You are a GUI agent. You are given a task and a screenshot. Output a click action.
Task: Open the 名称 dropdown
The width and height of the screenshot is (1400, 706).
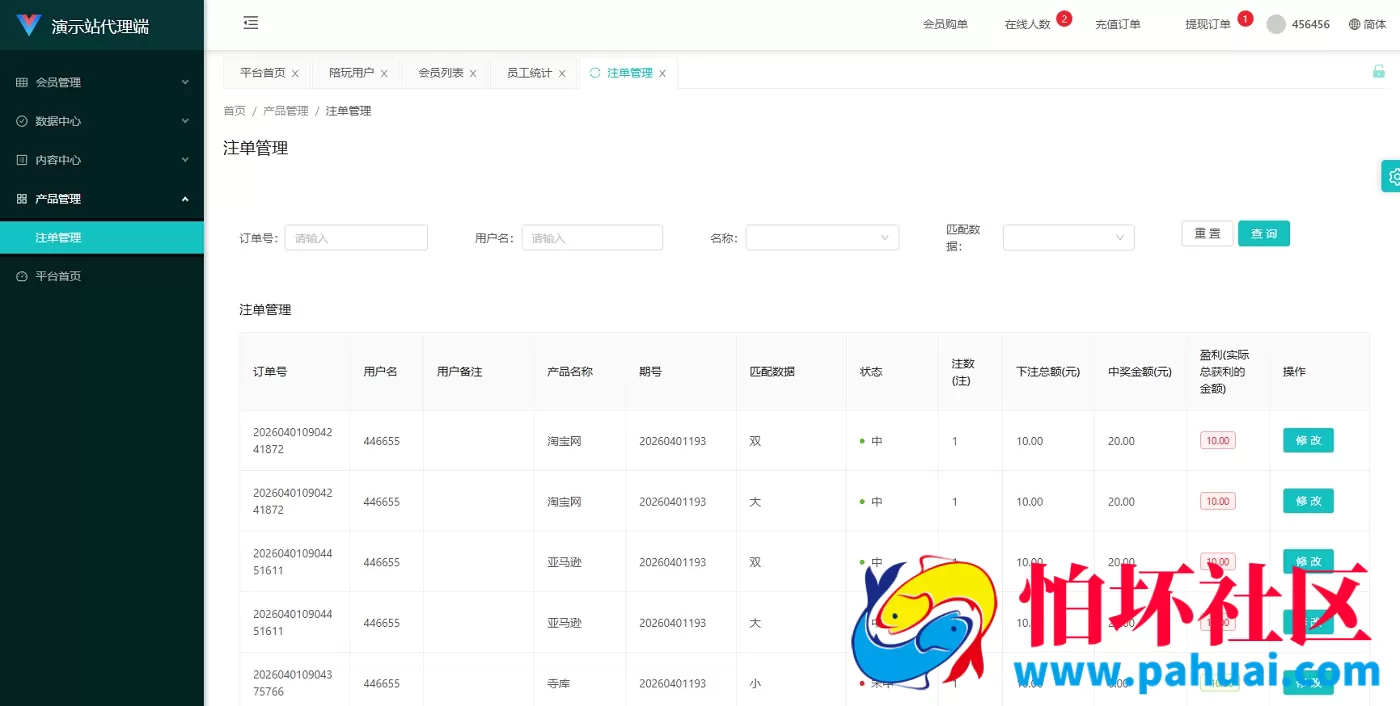[x=822, y=237]
